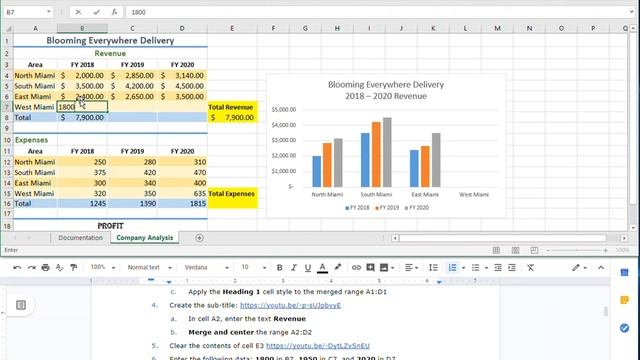
Task: Open the editing mode pencil dropdown
Action: (579, 268)
